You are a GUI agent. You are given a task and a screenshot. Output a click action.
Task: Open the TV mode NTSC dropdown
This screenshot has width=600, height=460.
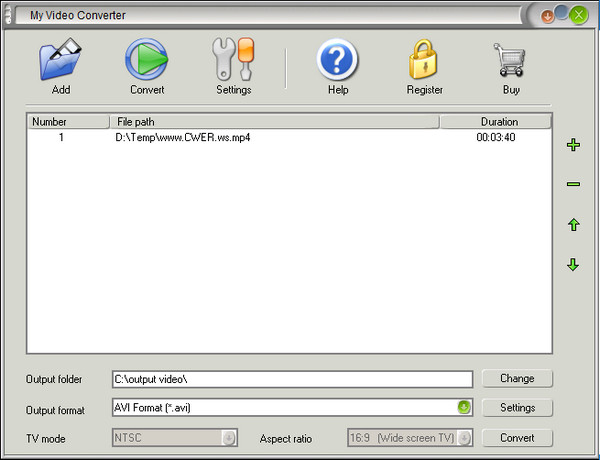(x=229, y=438)
